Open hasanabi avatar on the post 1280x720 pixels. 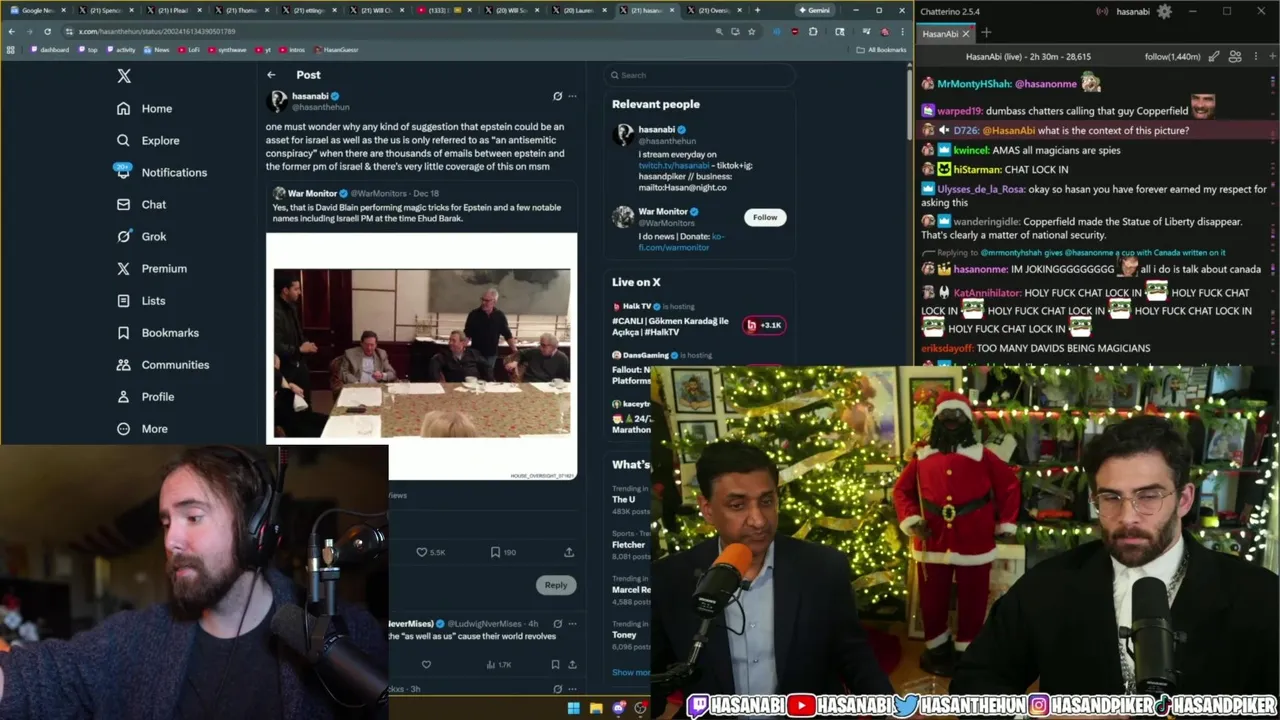pyautogui.click(x=277, y=101)
